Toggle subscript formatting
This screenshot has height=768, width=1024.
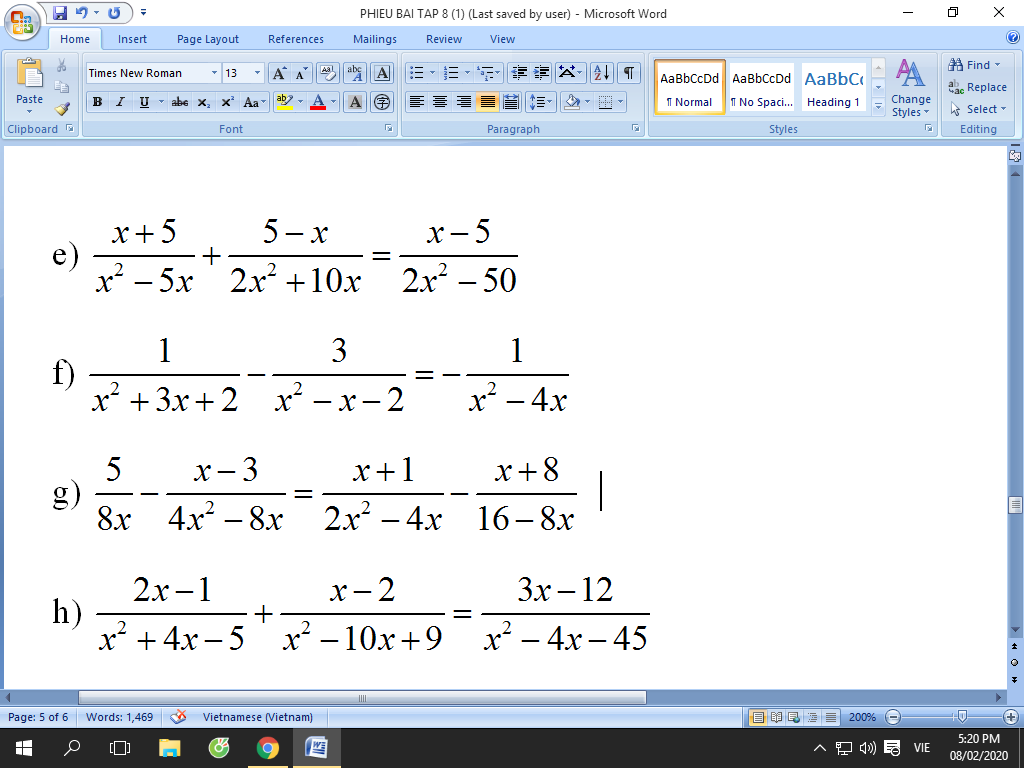tap(204, 102)
